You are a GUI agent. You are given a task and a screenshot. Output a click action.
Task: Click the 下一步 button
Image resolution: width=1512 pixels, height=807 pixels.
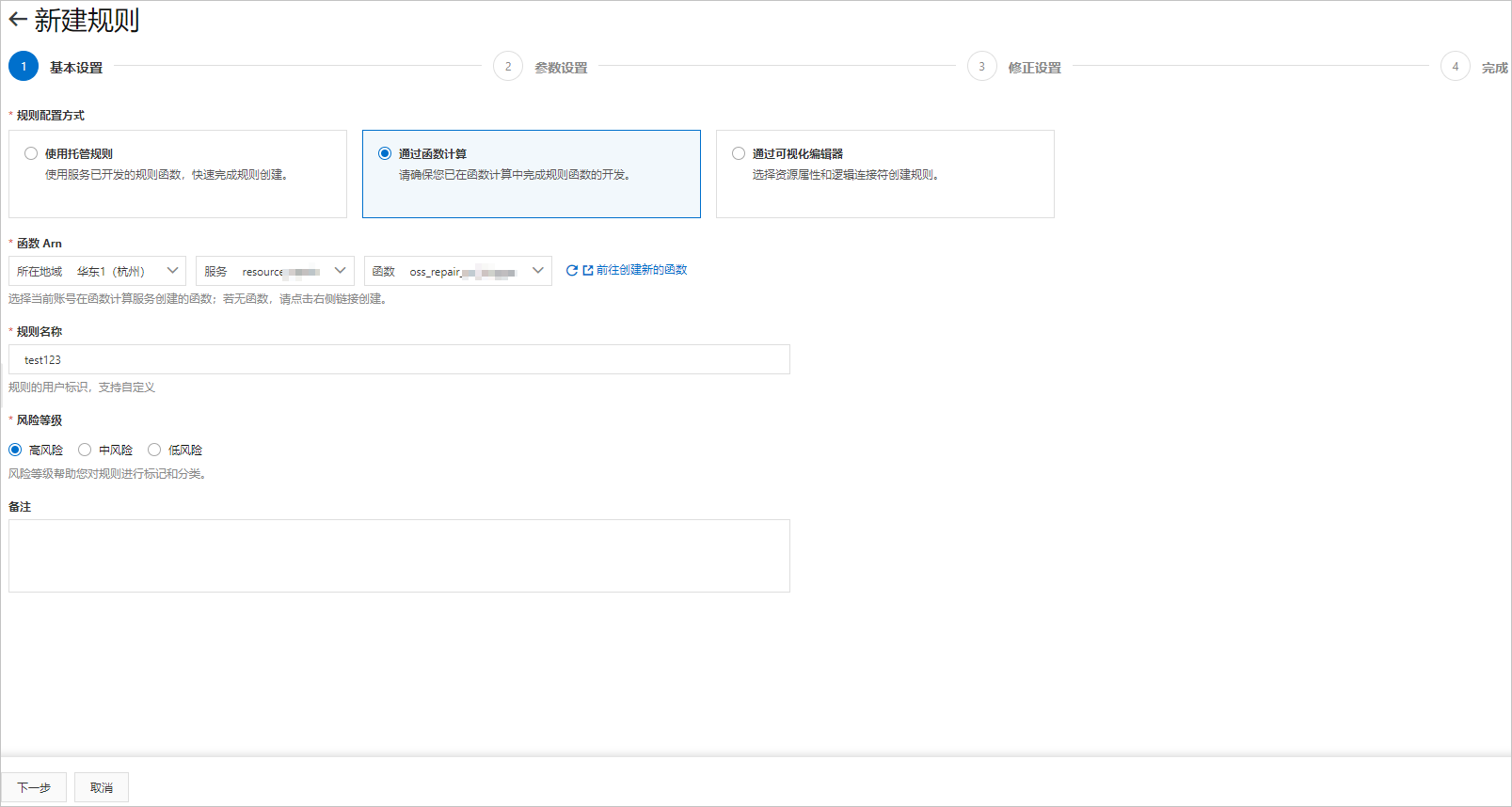pos(34,787)
